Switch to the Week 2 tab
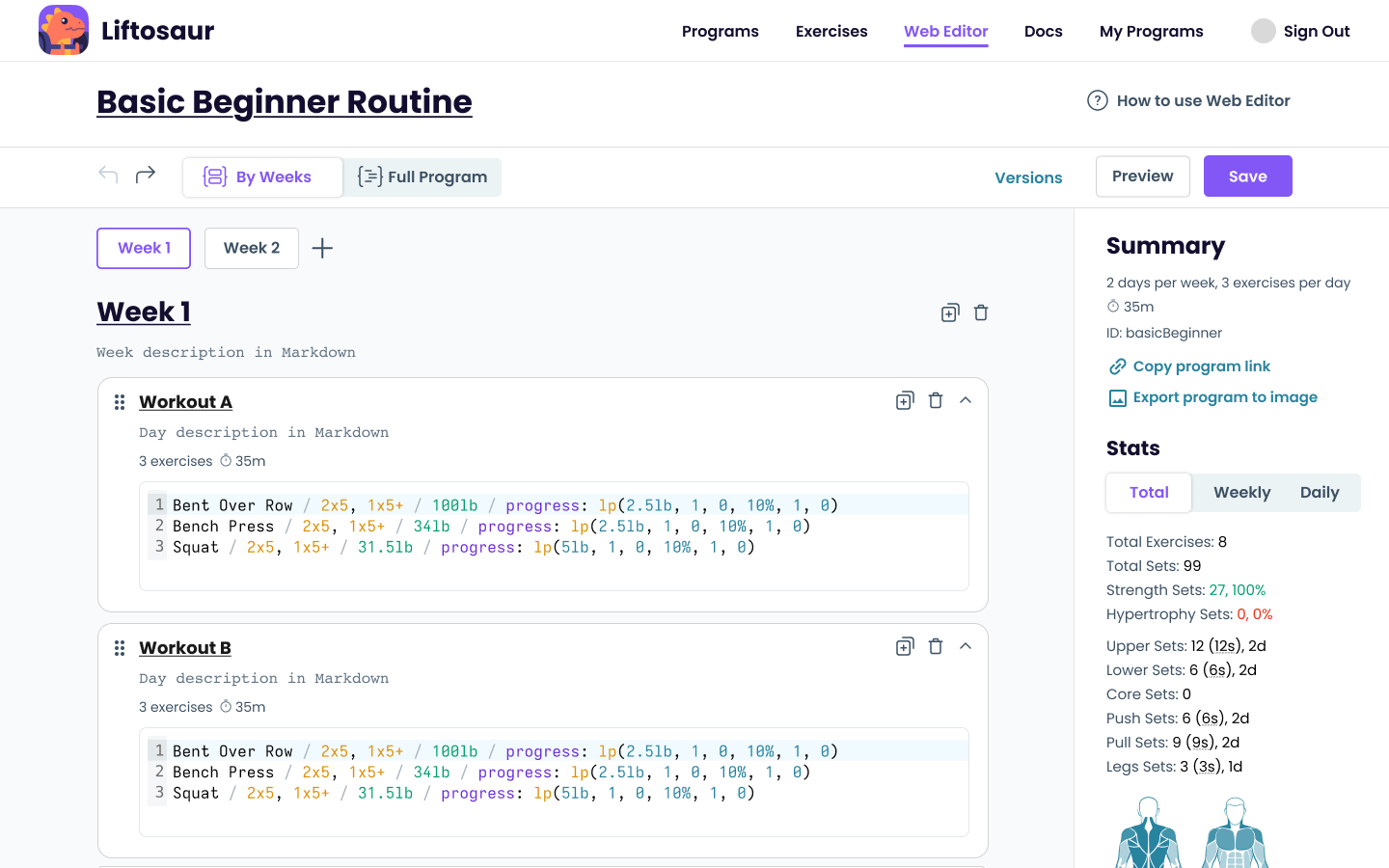The width and height of the screenshot is (1389, 868). coord(251,248)
